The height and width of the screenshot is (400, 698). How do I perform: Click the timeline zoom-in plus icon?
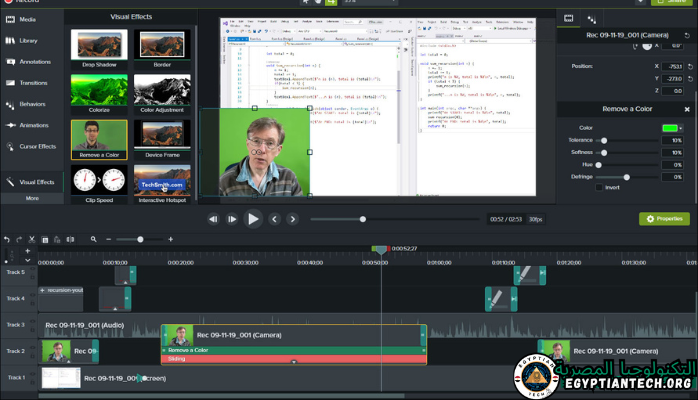coord(171,239)
